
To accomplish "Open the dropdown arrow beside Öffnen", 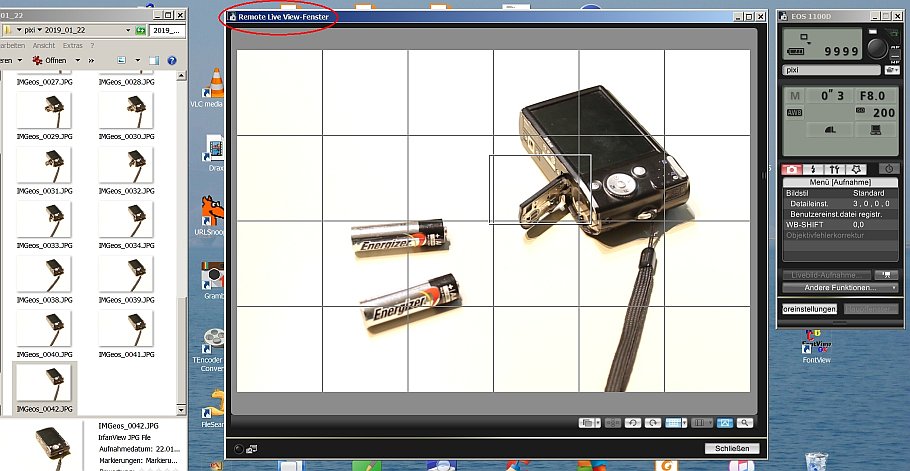I will pyautogui.click(x=78, y=60).
